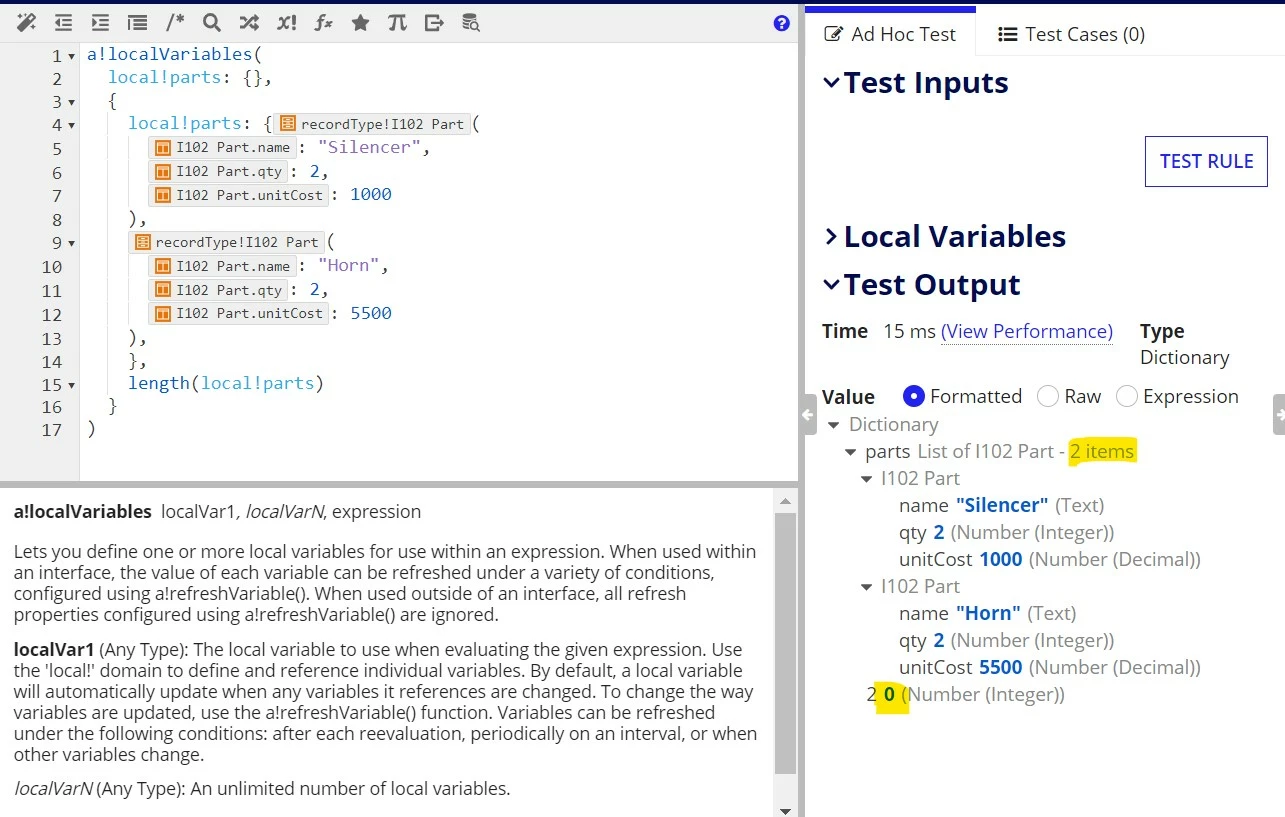
Task: Collapse the parts list node
Action: 851,452
